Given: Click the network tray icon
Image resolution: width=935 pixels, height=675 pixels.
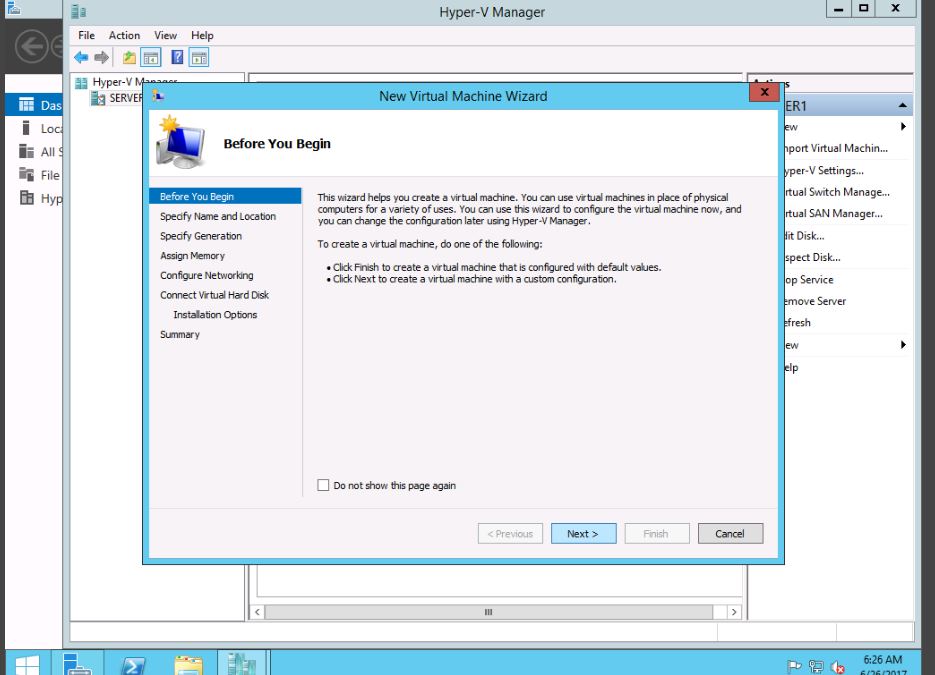Looking at the screenshot, I should pos(816,667).
